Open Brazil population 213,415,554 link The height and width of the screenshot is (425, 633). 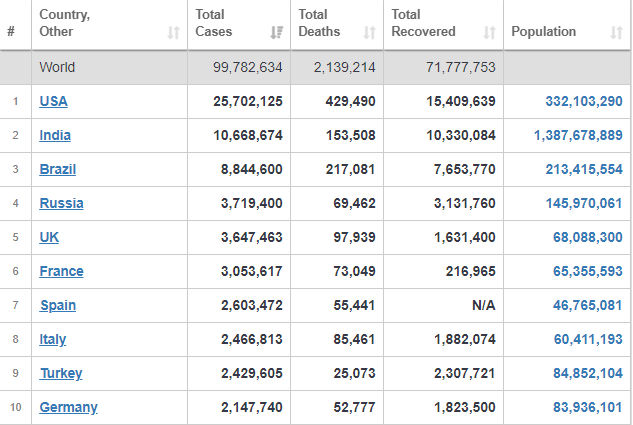click(584, 169)
